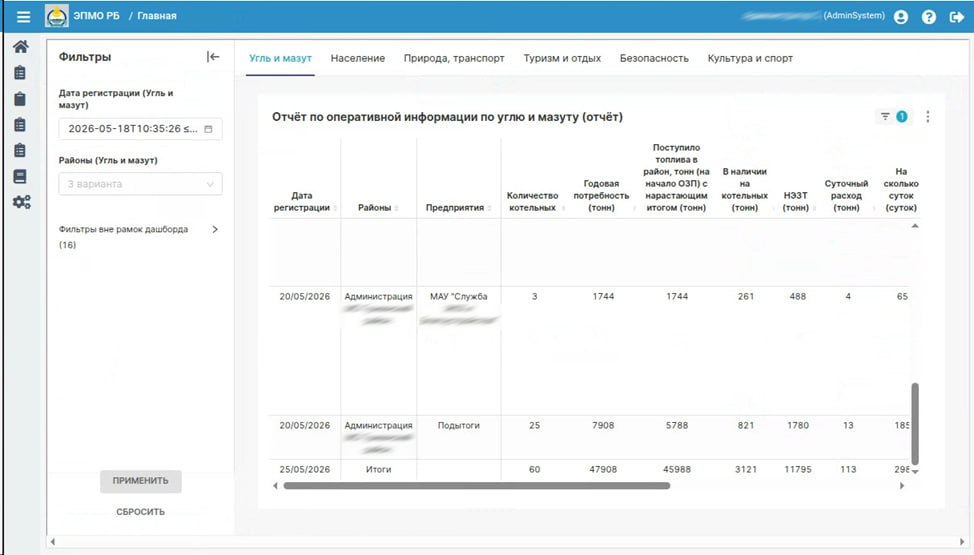
Task: Sort by Годовая потребность column
Action: coord(635,208)
